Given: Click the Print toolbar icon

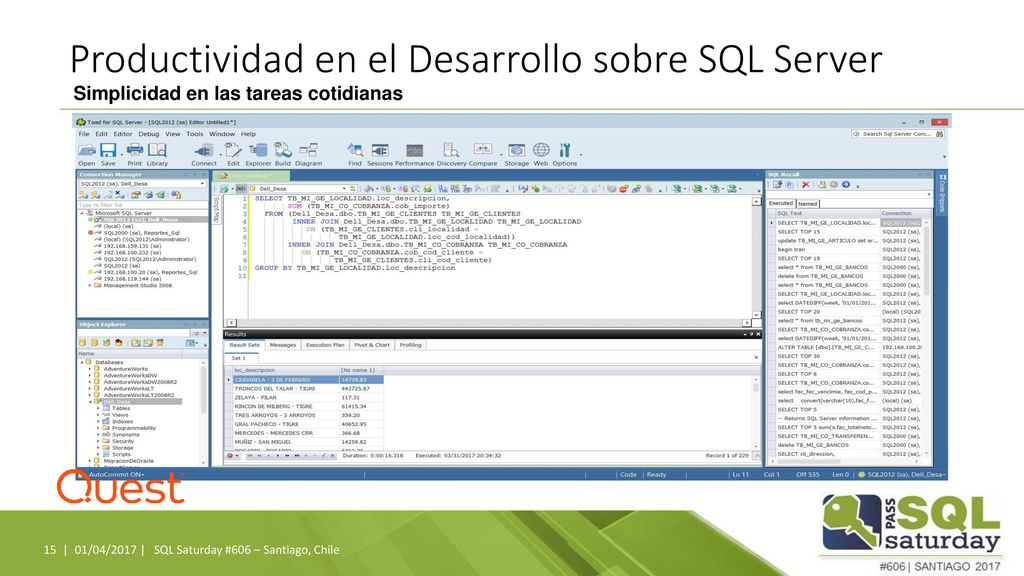Looking at the screenshot, I should click(135, 154).
